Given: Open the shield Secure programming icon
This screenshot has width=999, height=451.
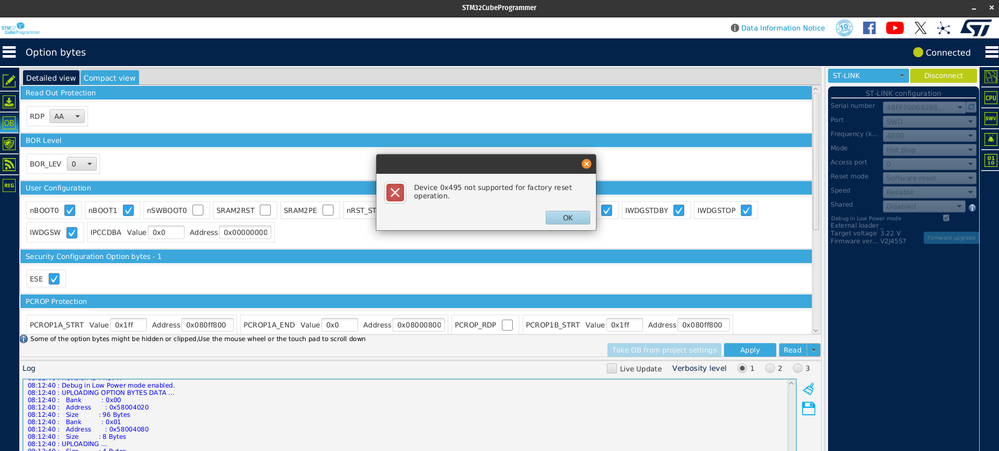Looking at the screenshot, I should (x=9, y=144).
